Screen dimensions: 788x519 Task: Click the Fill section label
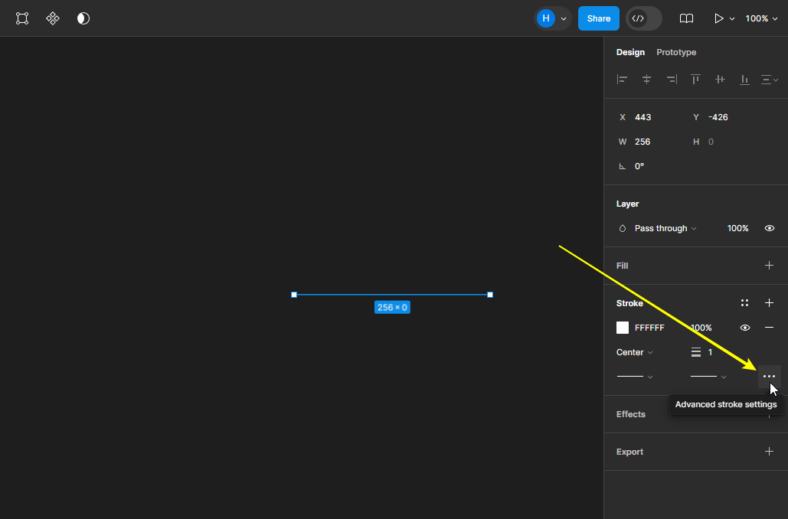(x=622, y=266)
